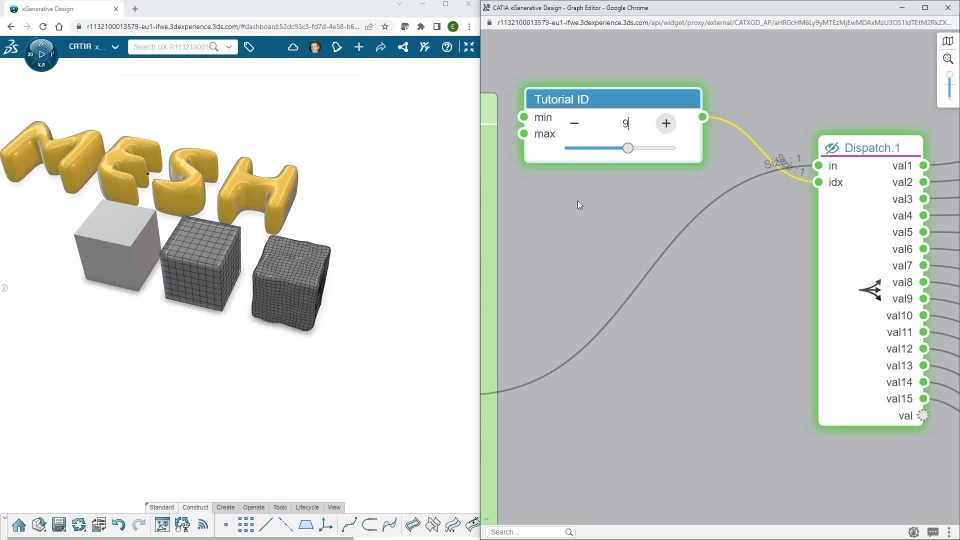Decrease Tutorial ID value with minus
960x540 pixels.
click(x=574, y=123)
